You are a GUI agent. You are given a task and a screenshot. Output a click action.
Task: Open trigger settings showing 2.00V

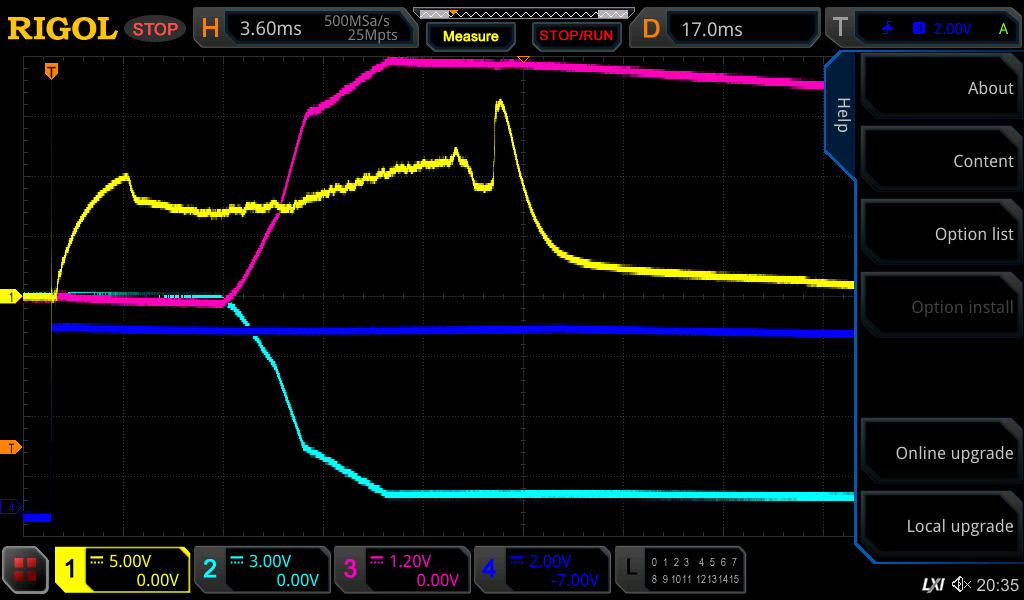(923, 29)
